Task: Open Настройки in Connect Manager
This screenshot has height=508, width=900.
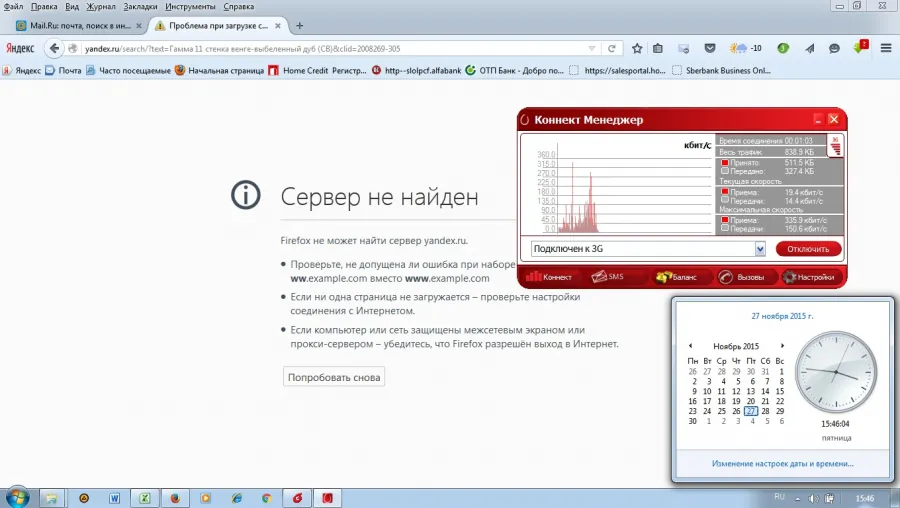Action: pyautogui.click(x=808, y=277)
